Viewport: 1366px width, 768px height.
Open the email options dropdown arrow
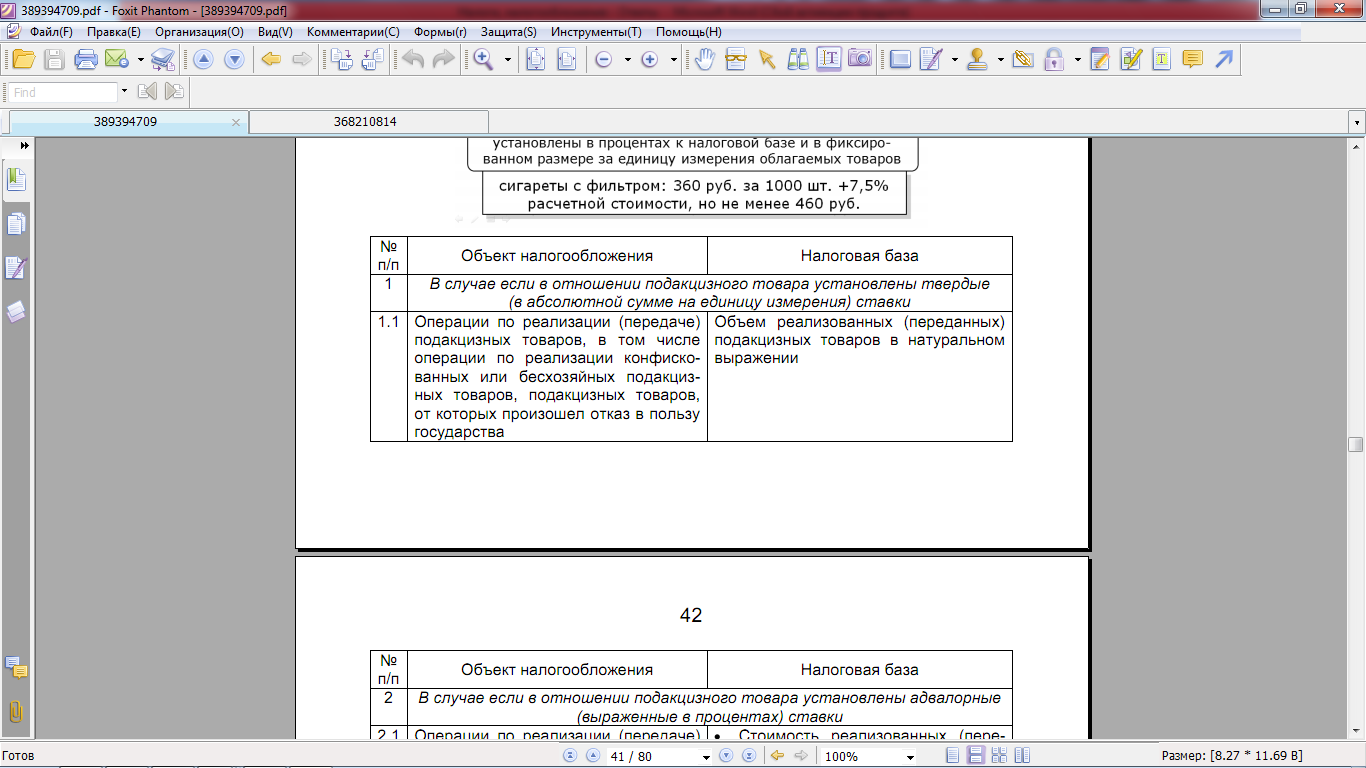pyautogui.click(x=141, y=60)
